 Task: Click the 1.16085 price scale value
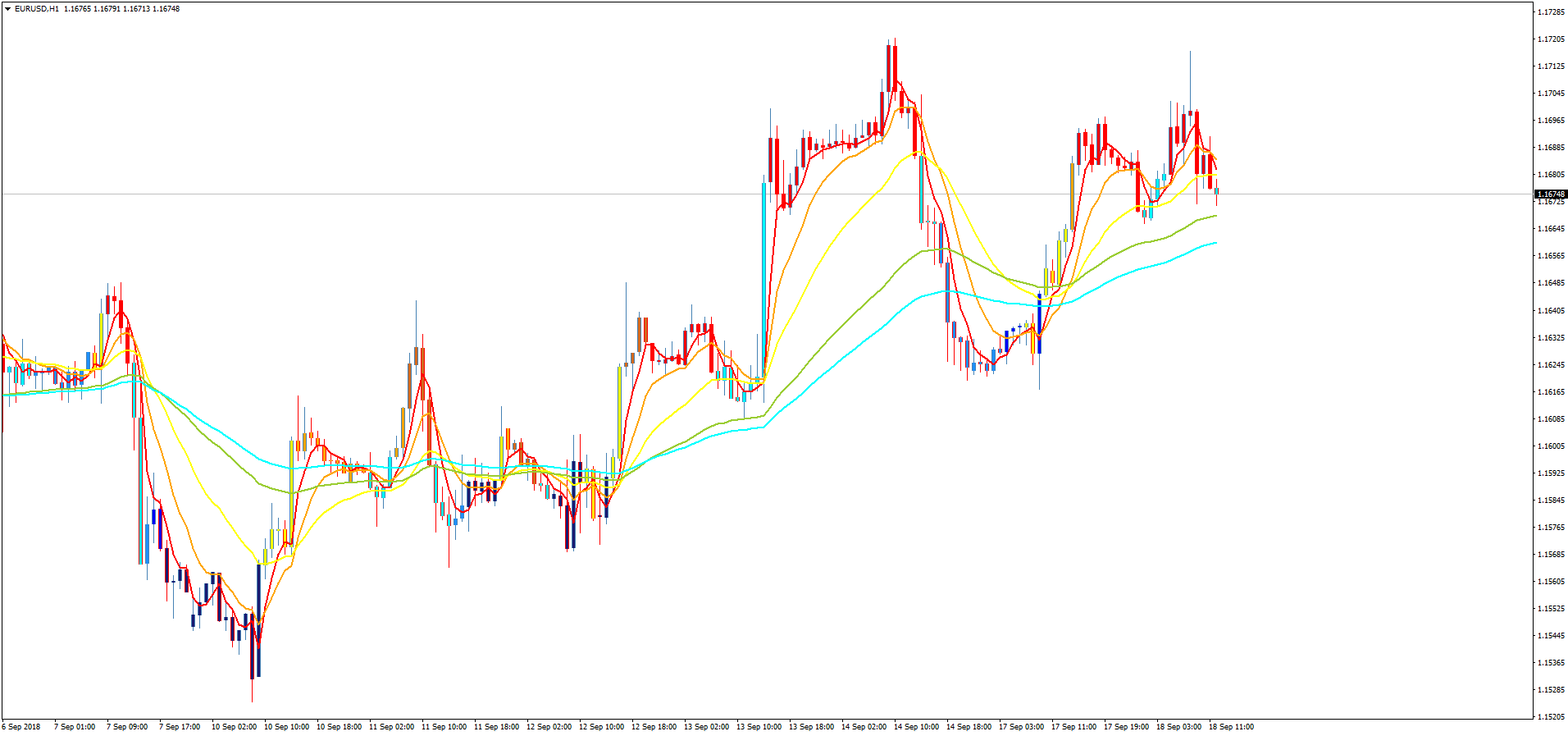(1551, 419)
